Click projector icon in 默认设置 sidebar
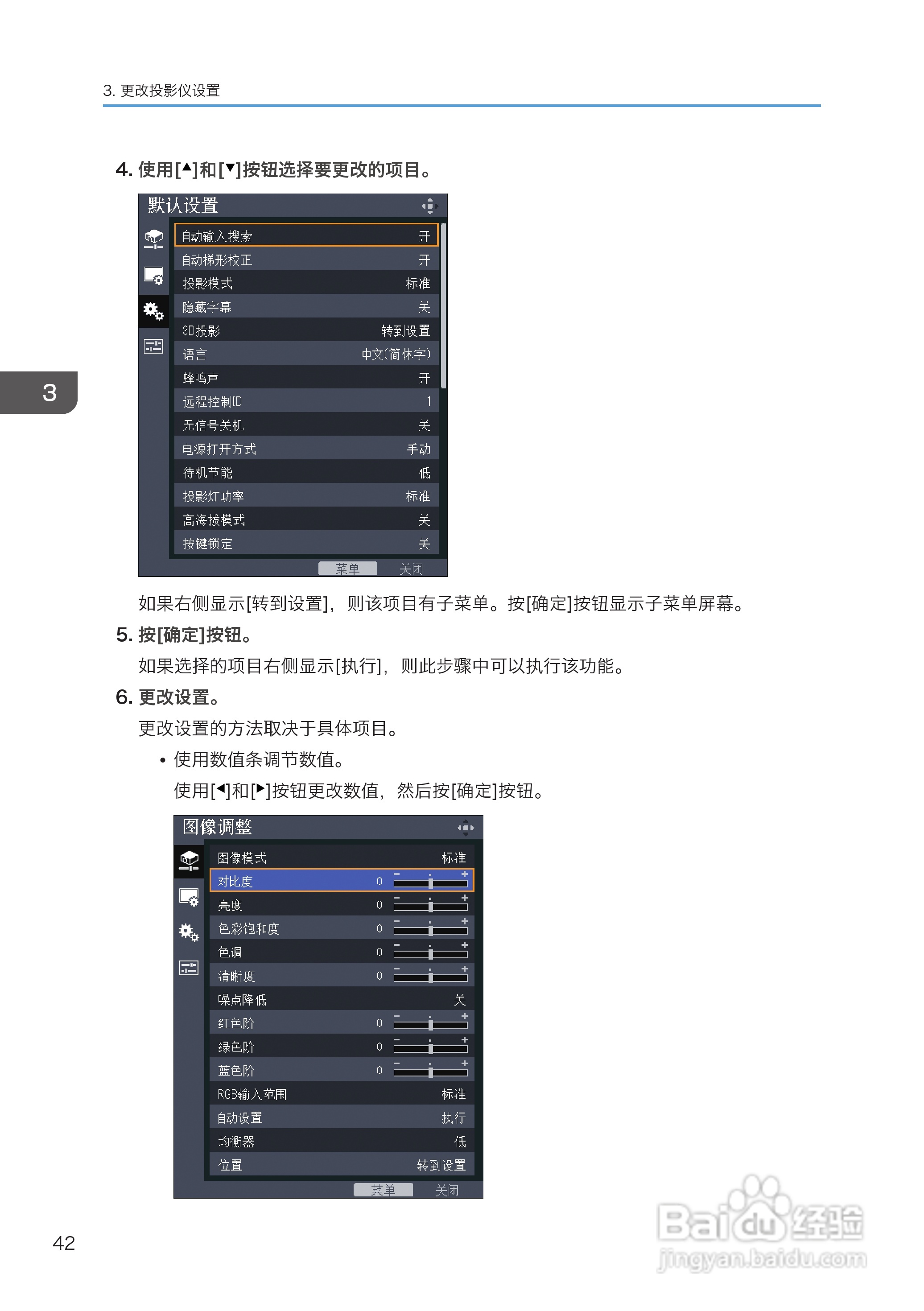This screenshot has height=1311, width=924. pos(153,239)
